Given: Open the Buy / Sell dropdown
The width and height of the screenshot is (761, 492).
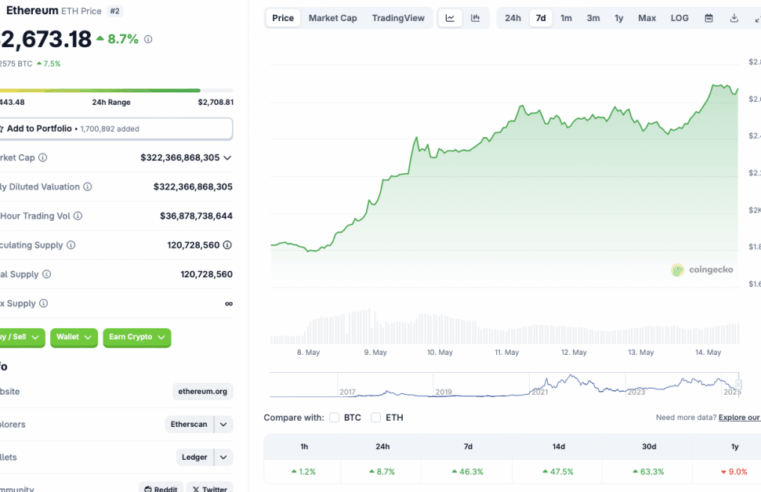Looking at the screenshot, I should tap(21, 337).
